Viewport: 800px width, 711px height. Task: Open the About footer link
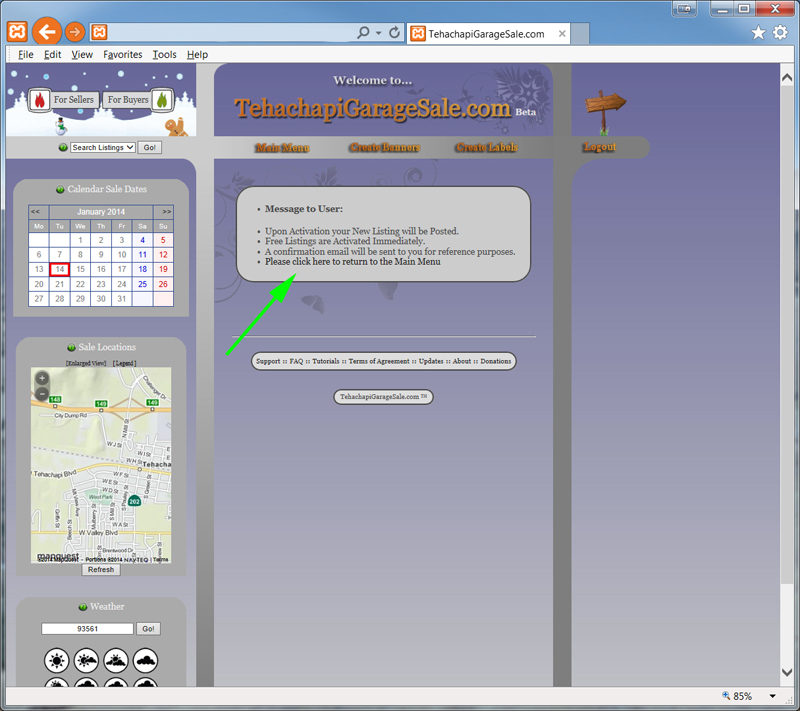coord(462,361)
